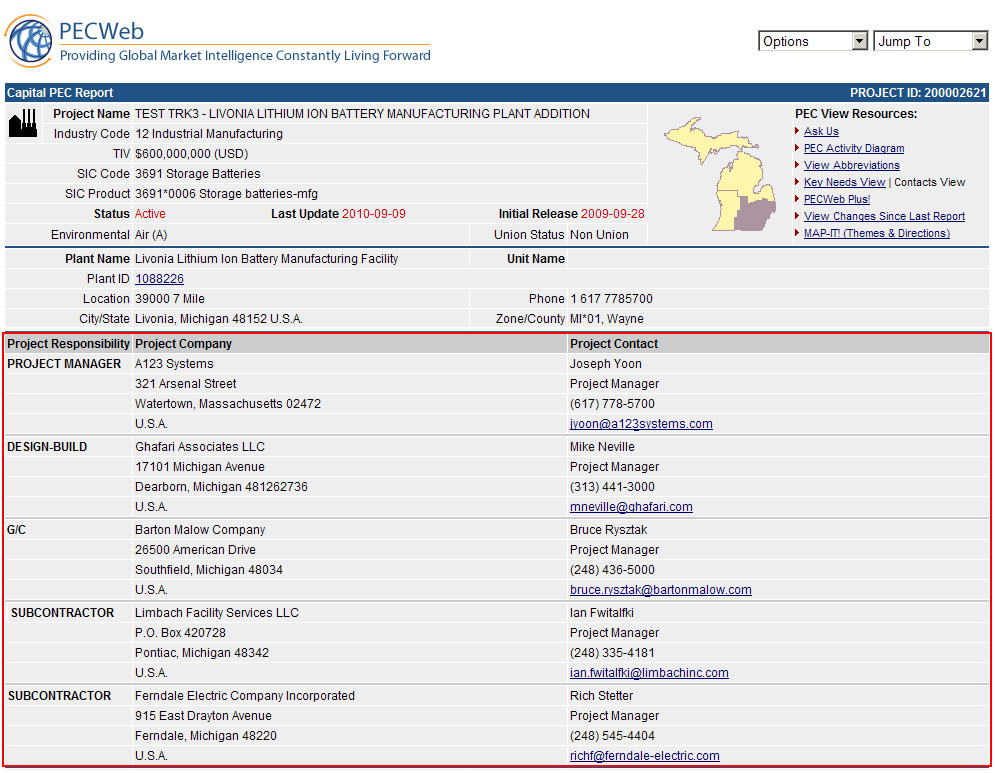
Task: Expand the Jump To dropdown
Action: (x=930, y=41)
